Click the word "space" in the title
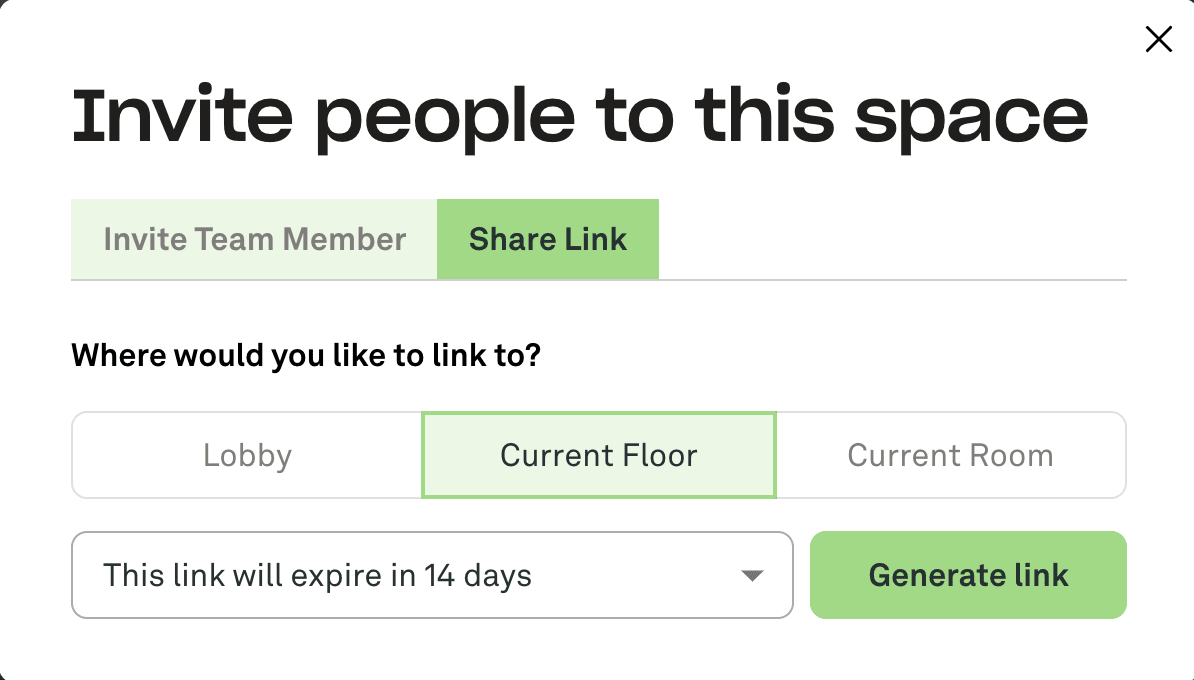This screenshot has width=1194, height=680. (971, 117)
